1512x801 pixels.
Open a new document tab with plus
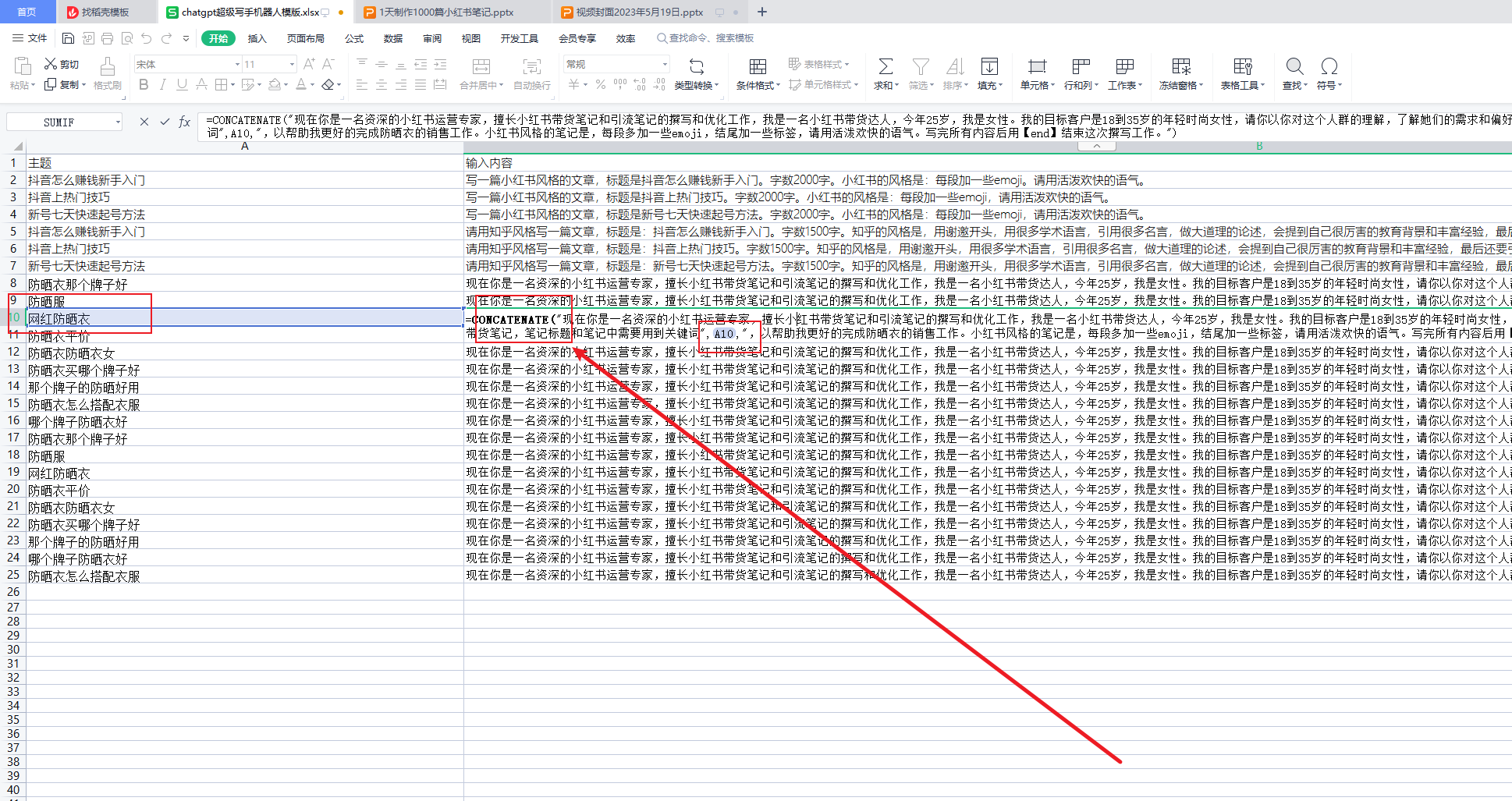click(x=762, y=12)
